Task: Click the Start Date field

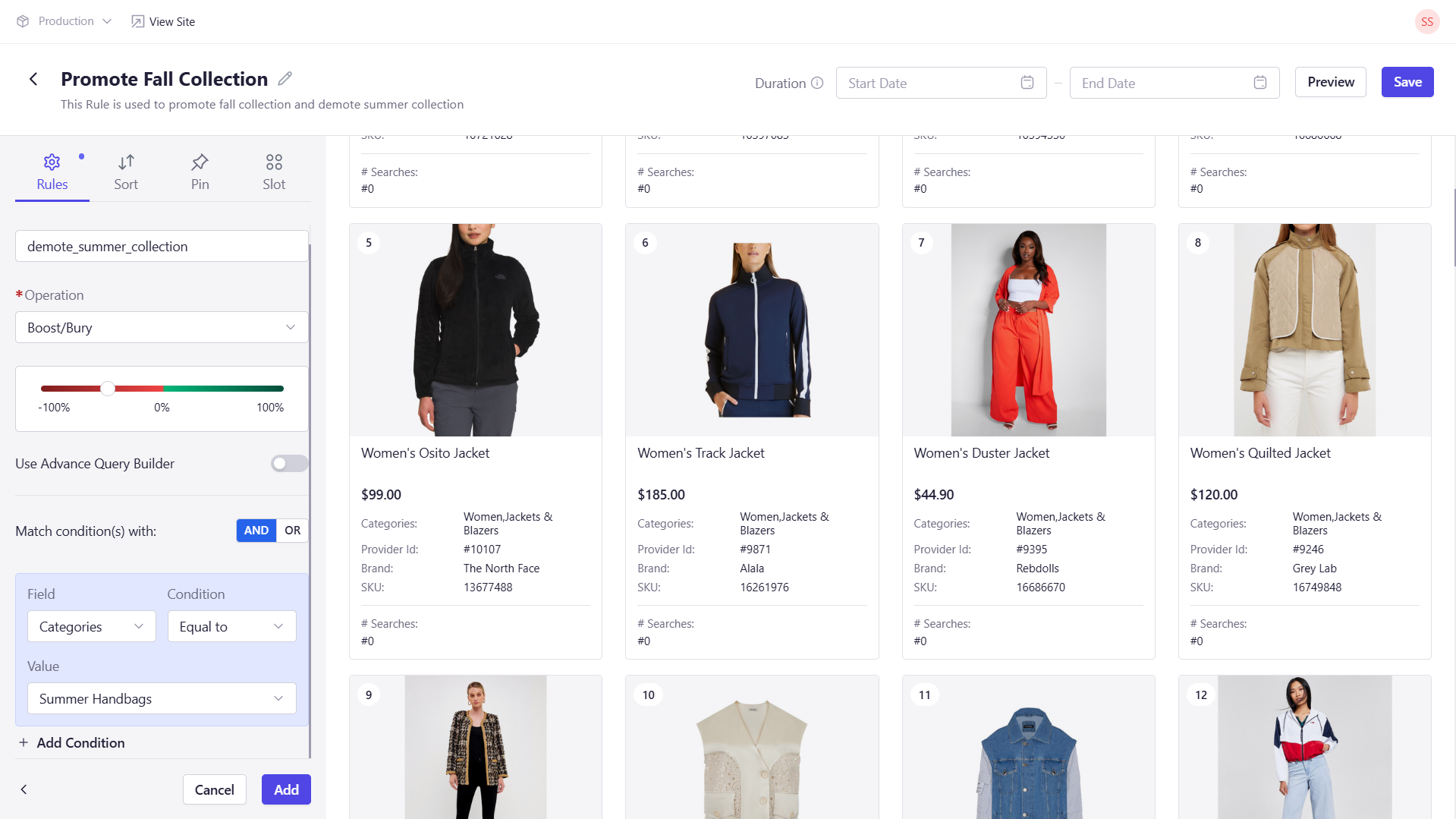Action: [x=941, y=83]
